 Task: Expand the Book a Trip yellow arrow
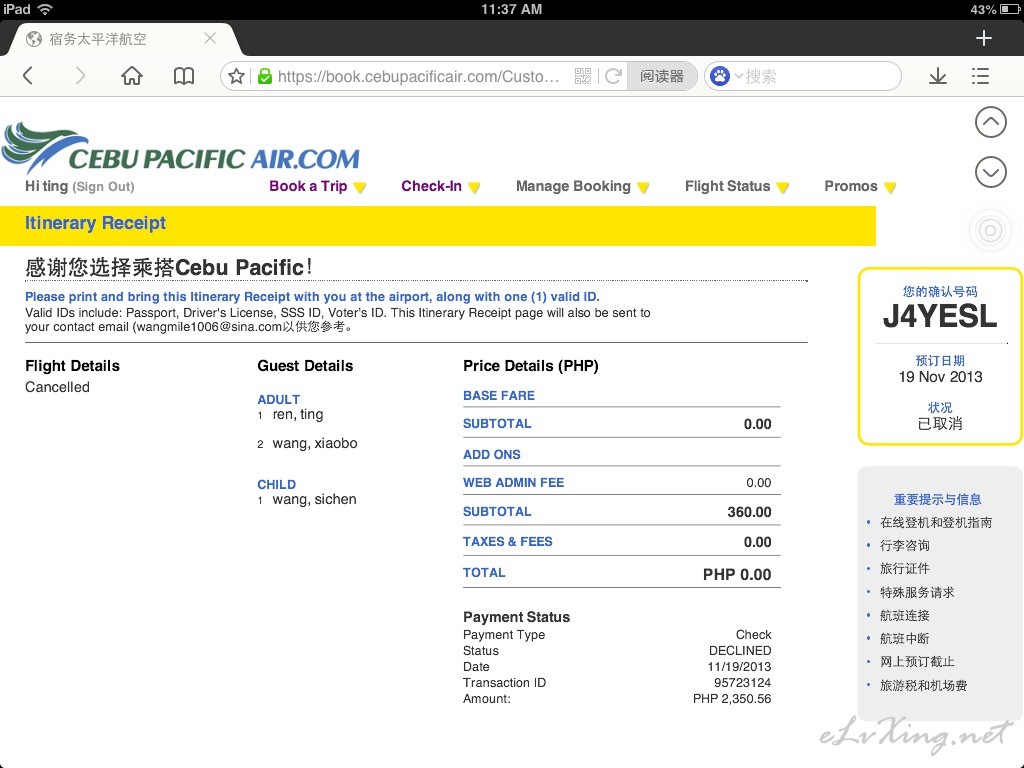[360, 188]
